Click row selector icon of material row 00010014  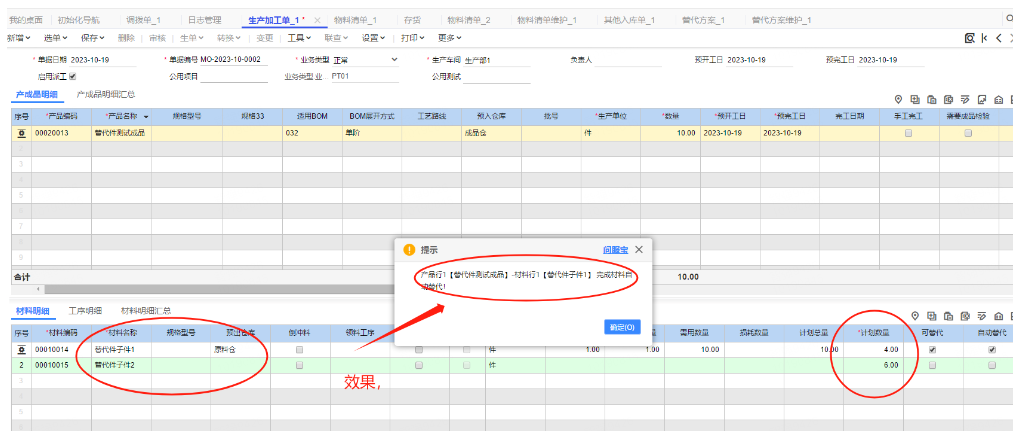click(x=21, y=349)
